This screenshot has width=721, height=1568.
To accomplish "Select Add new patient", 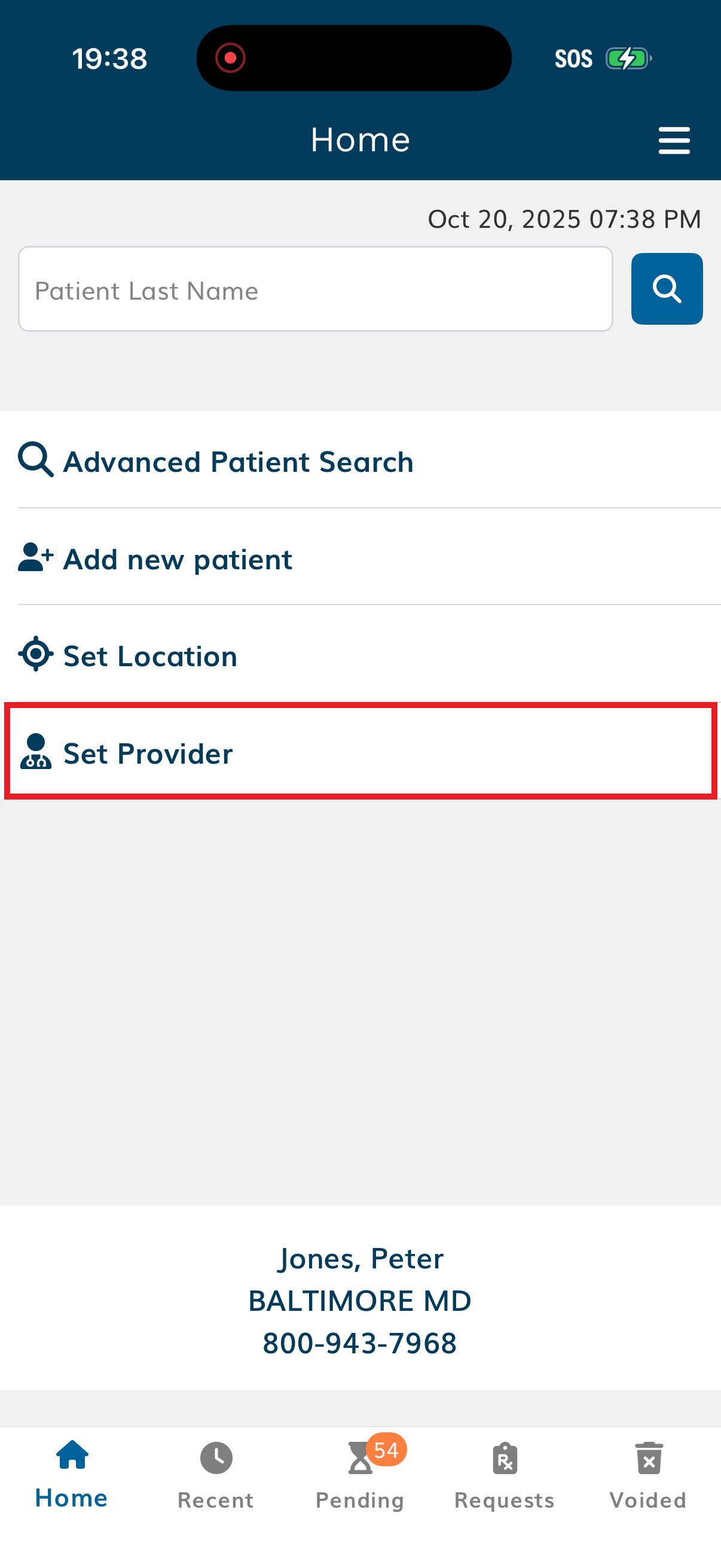I will [178, 559].
